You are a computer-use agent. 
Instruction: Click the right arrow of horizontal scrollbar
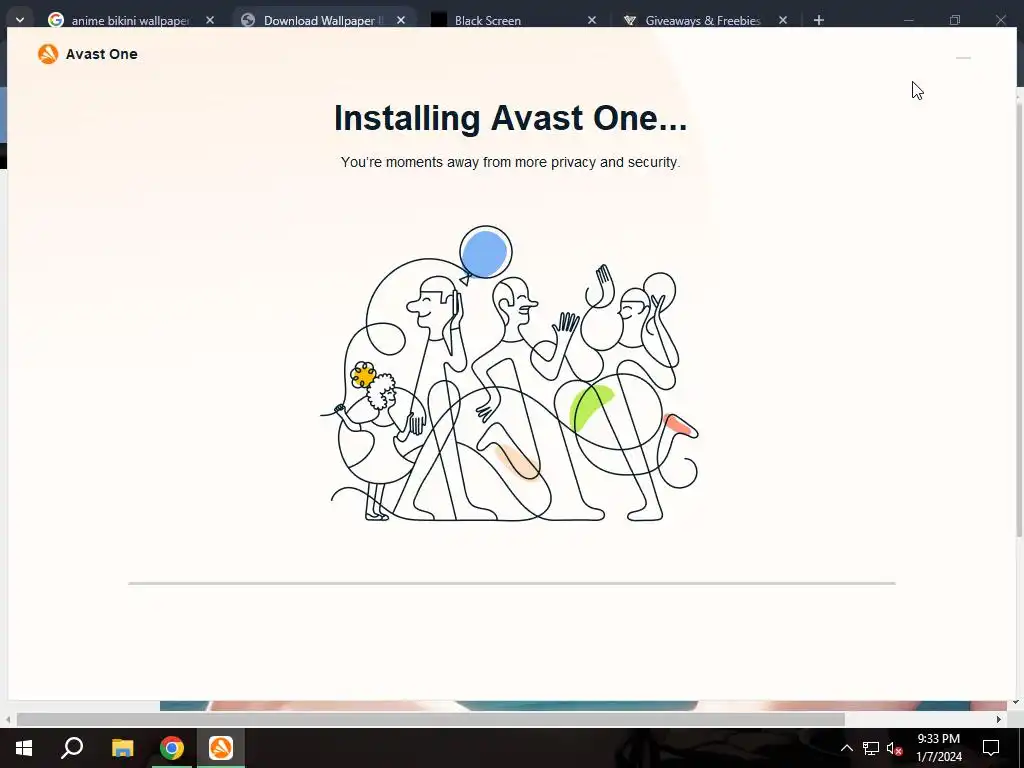click(x=999, y=720)
